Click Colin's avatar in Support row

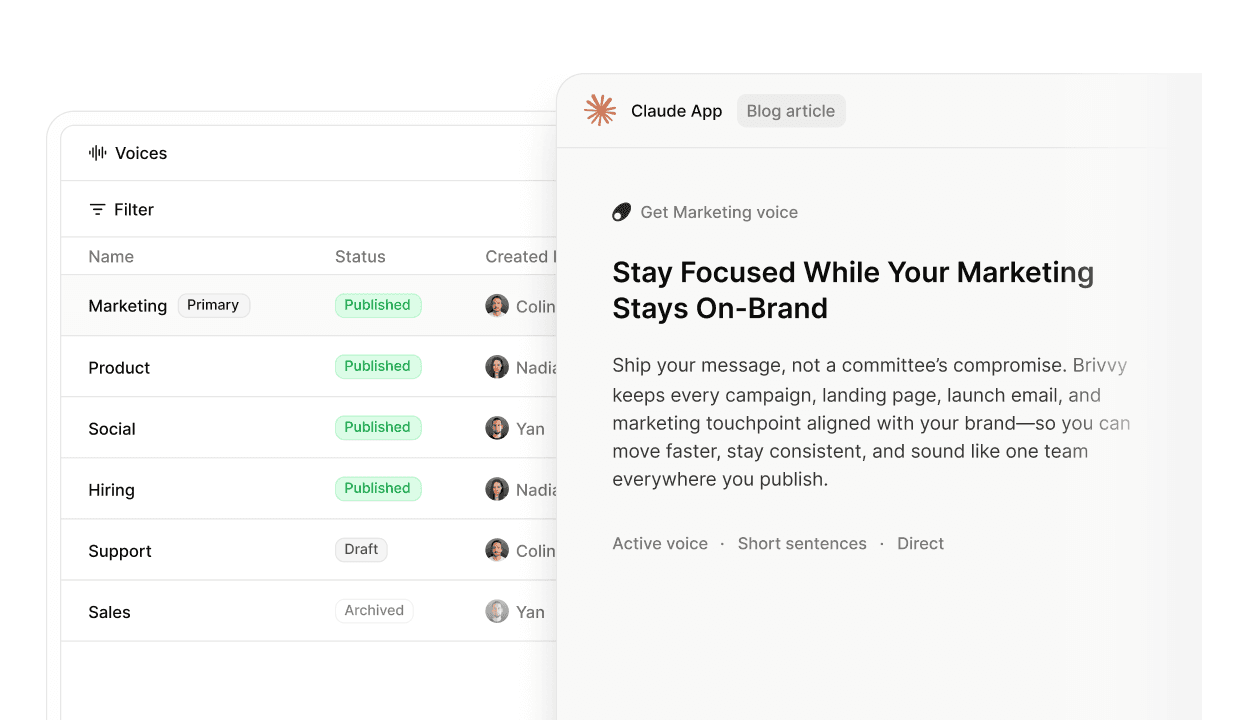coord(497,550)
